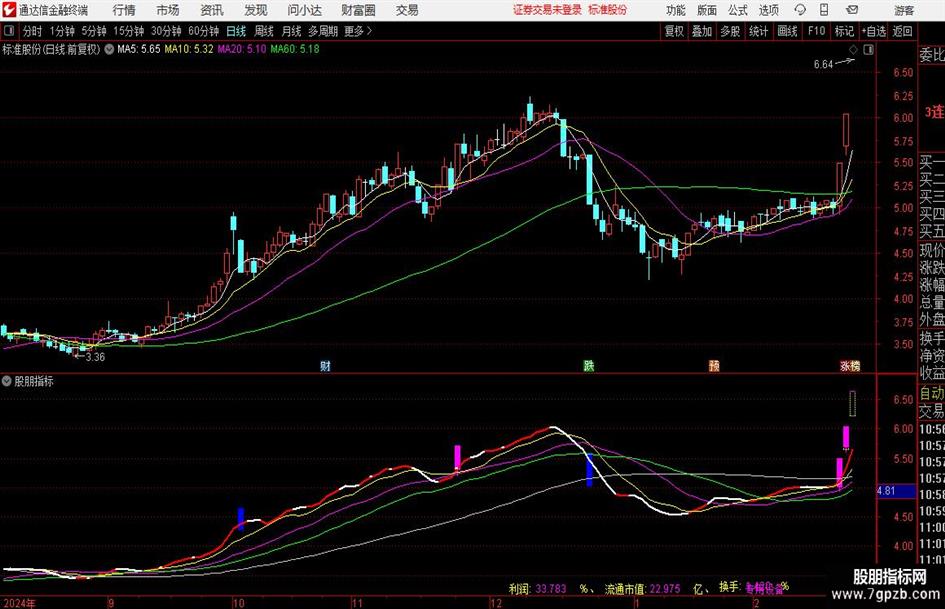Click the orange 预 event marker
This screenshot has width=945, height=609.
pyautogui.click(x=714, y=365)
